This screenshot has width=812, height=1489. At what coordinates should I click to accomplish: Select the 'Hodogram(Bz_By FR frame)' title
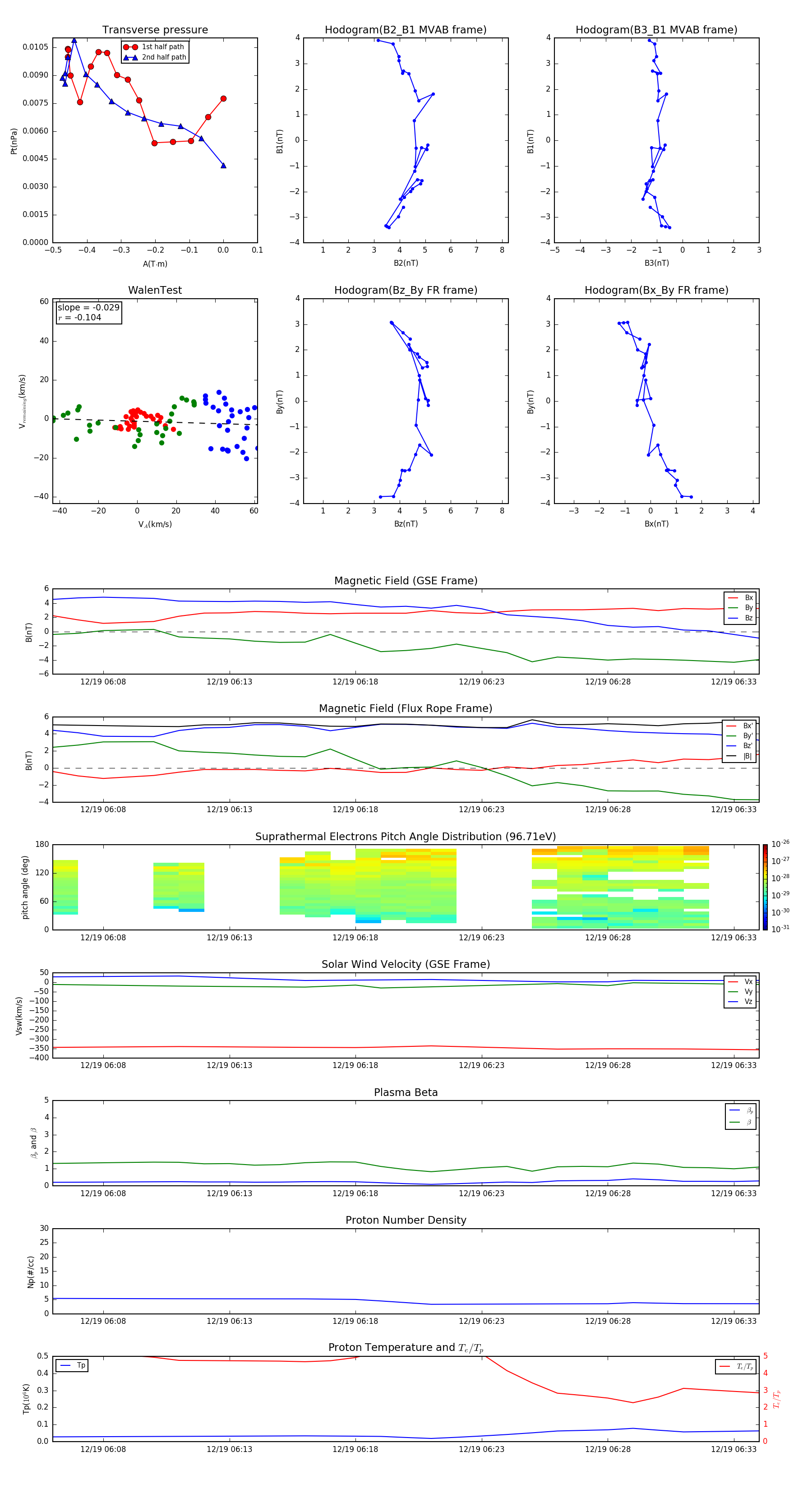tap(406, 290)
